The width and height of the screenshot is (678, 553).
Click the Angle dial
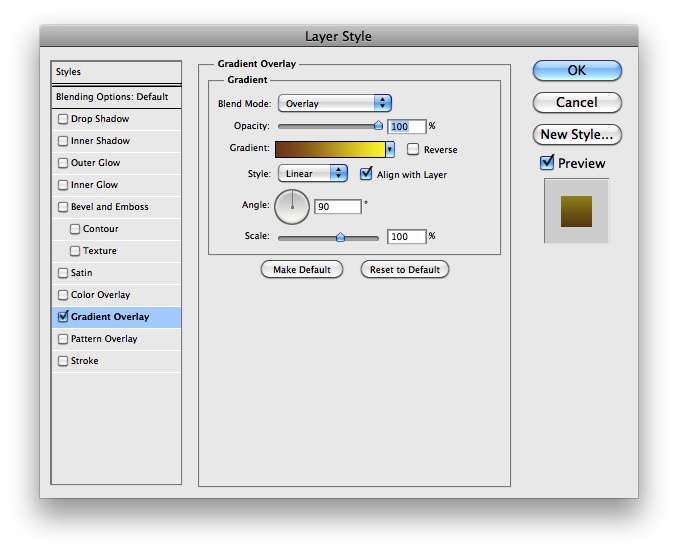click(x=292, y=207)
